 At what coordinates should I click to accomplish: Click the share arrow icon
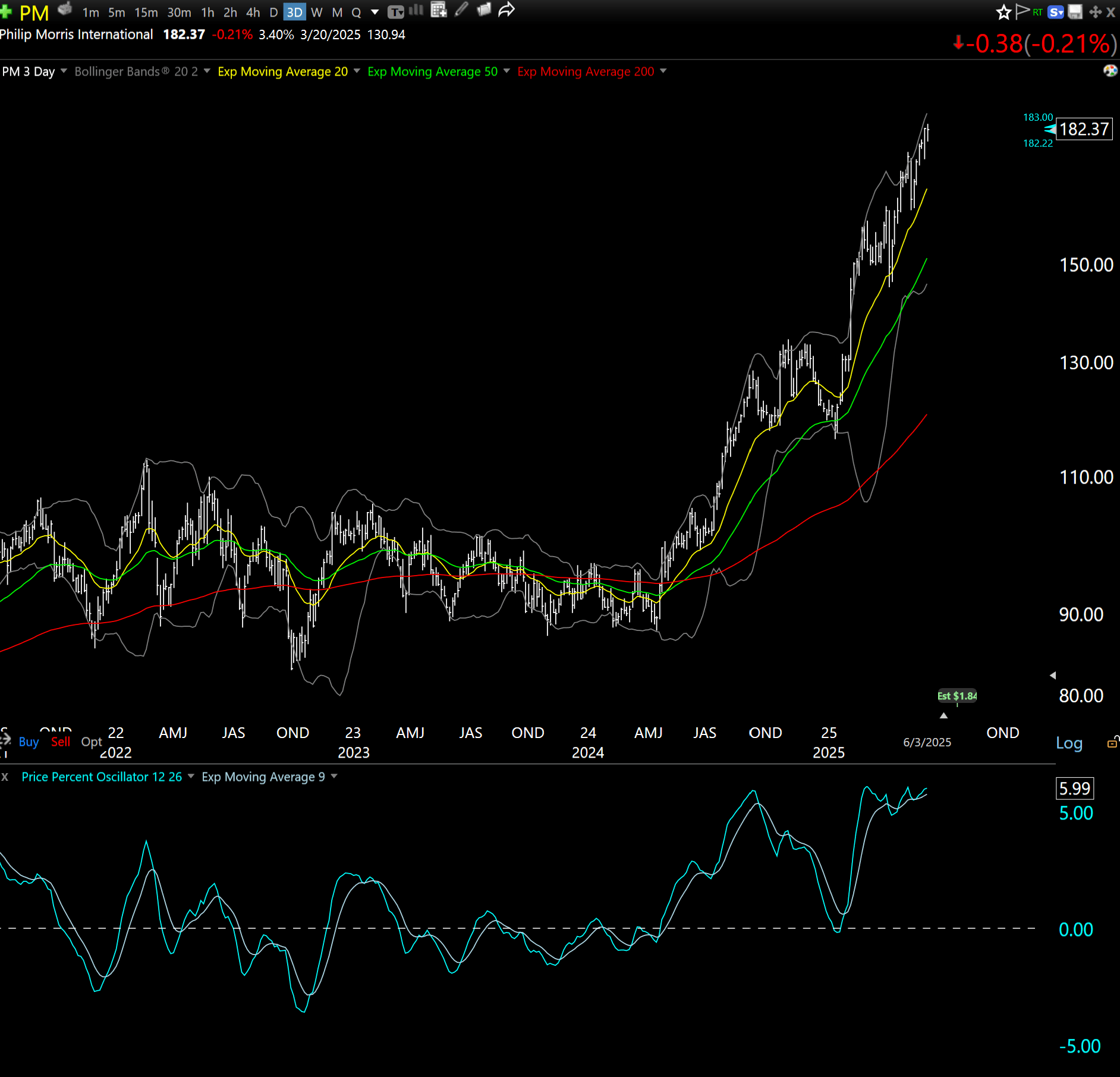point(506,10)
